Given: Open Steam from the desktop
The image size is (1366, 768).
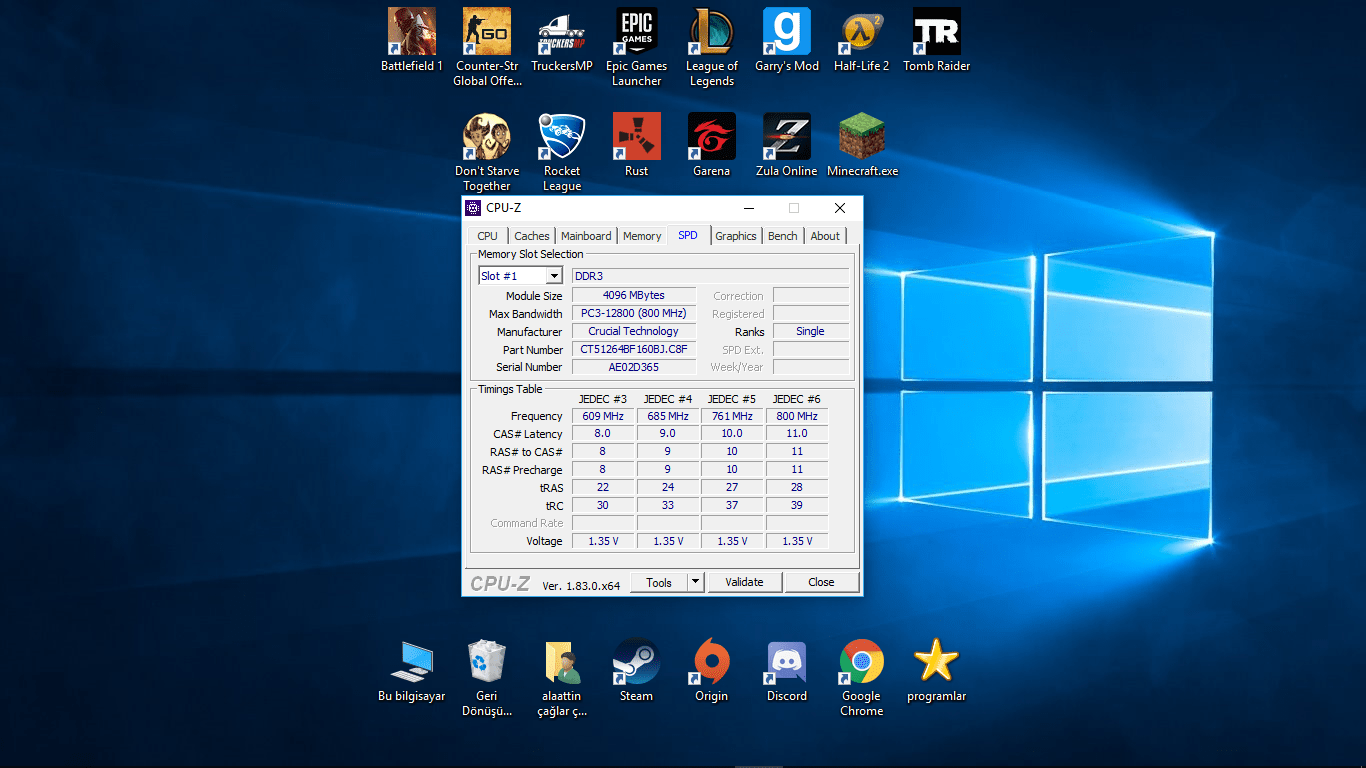Looking at the screenshot, I should coord(636,662).
